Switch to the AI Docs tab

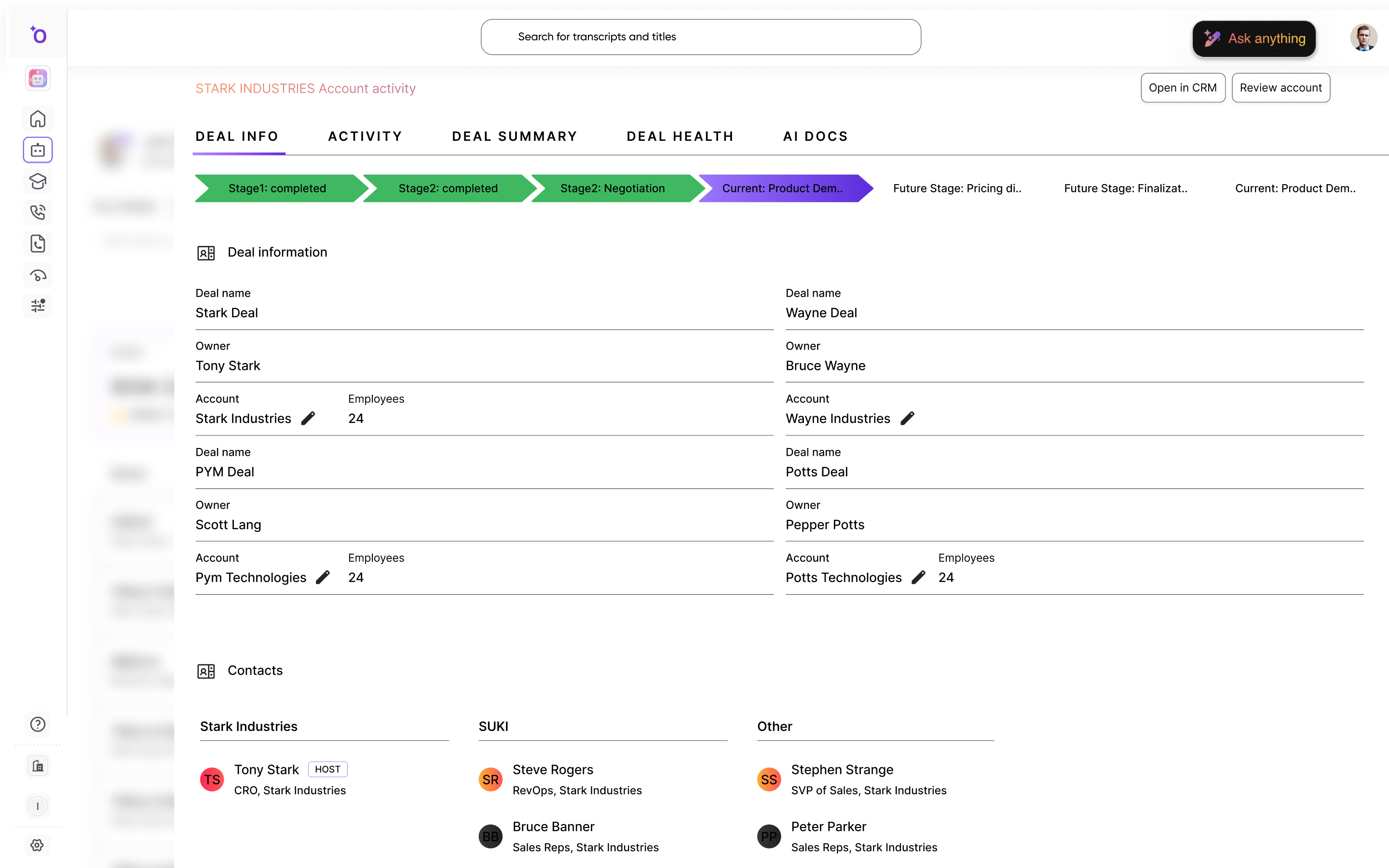(x=815, y=136)
